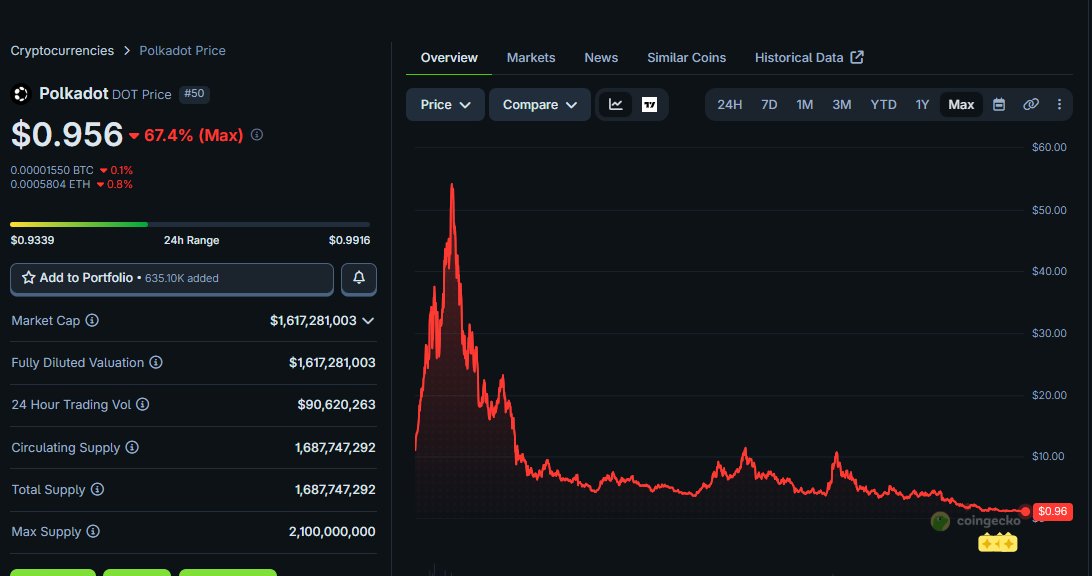Switch to the Overview tab
This screenshot has height=576, width=1092.
pyautogui.click(x=449, y=58)
